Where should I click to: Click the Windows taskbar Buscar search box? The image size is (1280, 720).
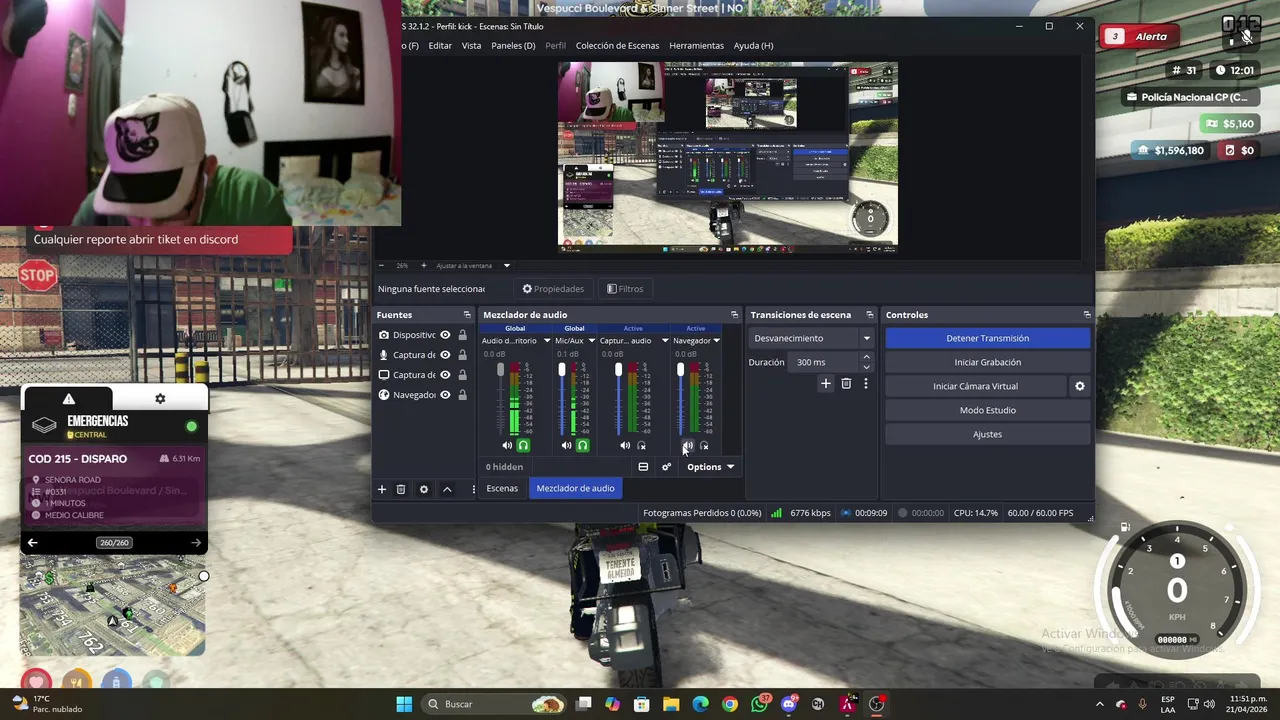tap(493, 704)
